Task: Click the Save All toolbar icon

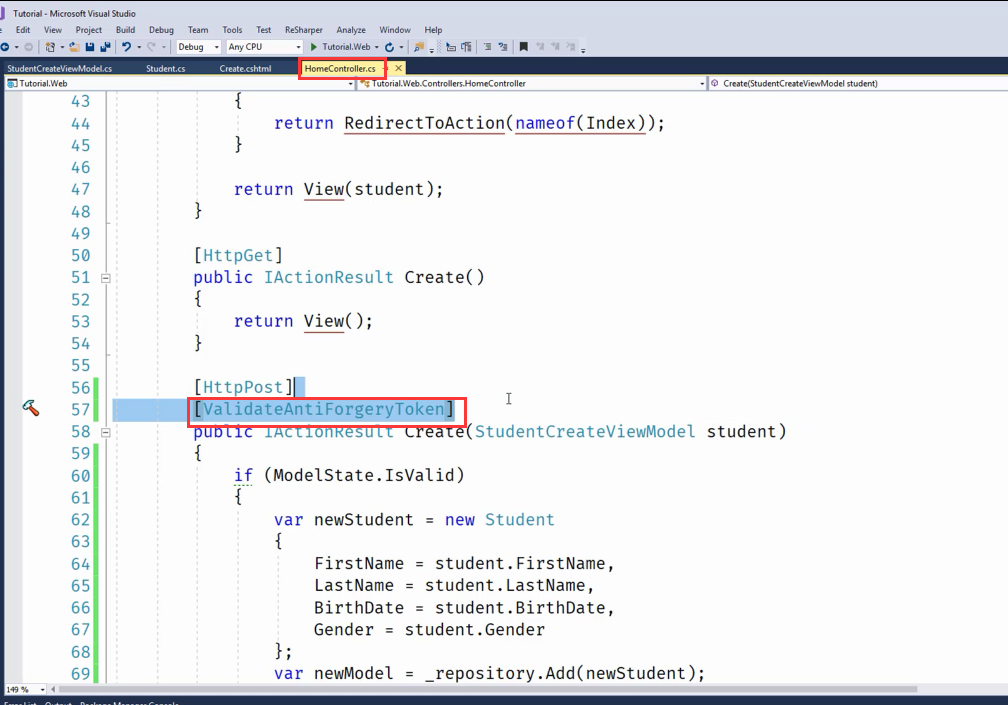Action: tap(103, 47)
